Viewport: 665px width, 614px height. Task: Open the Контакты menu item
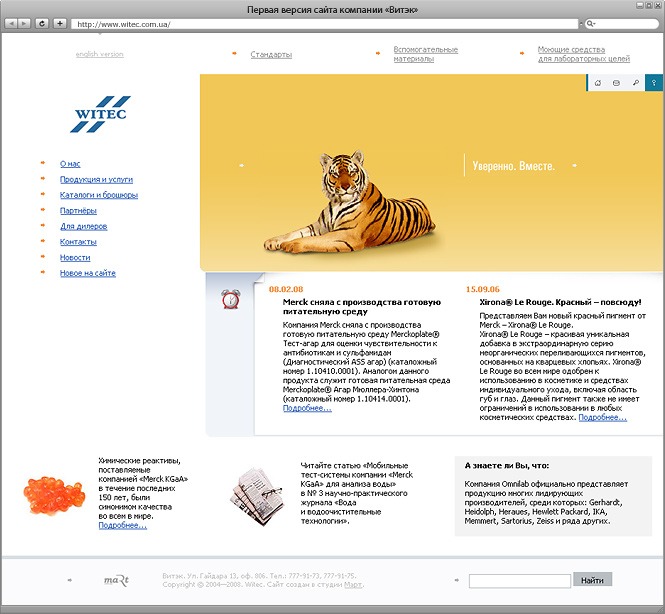click(x=78, y=242)
